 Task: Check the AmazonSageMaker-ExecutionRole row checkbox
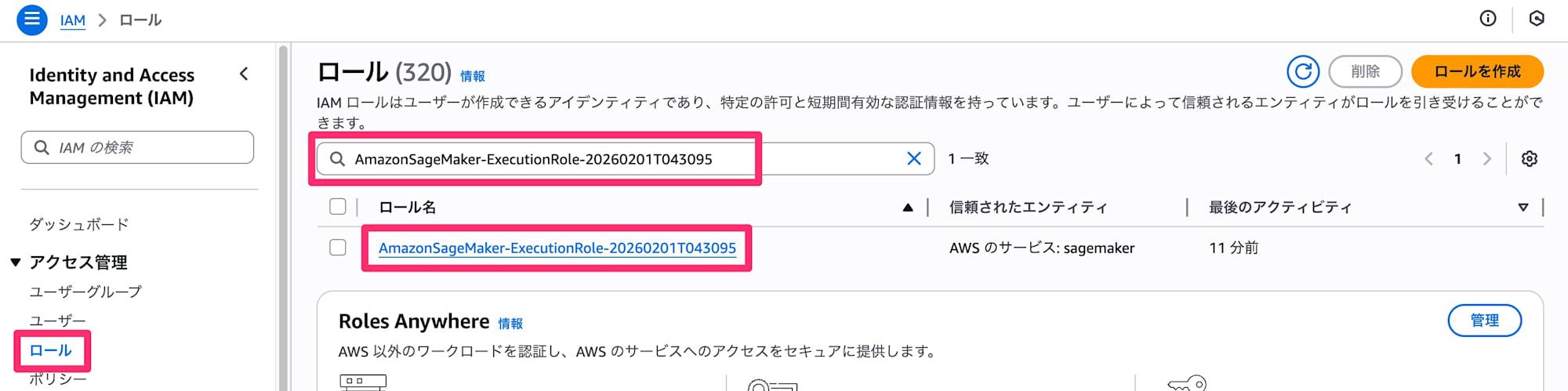tap(338, 248)
